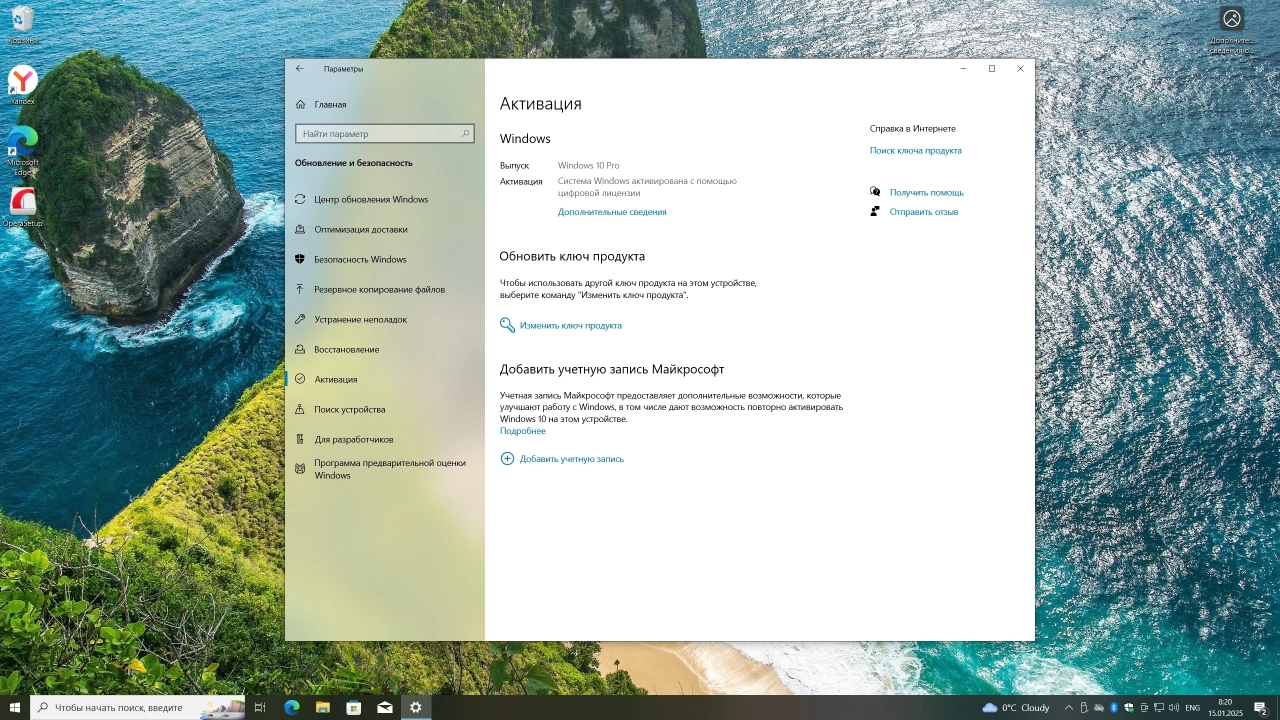
Task: Open Поиск устройства section
Action: click(385, 409)
